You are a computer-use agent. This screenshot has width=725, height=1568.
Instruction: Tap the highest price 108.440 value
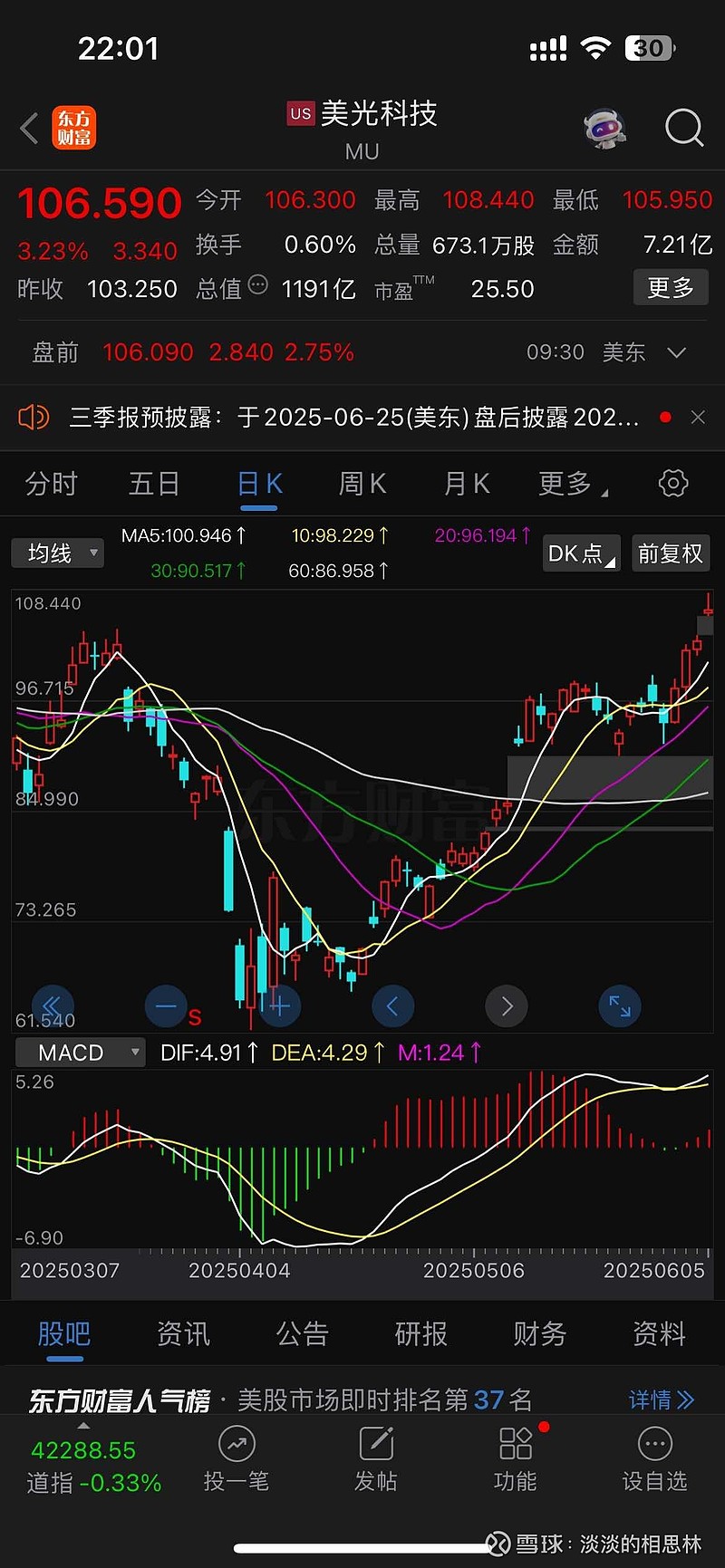tap(488, 200)
